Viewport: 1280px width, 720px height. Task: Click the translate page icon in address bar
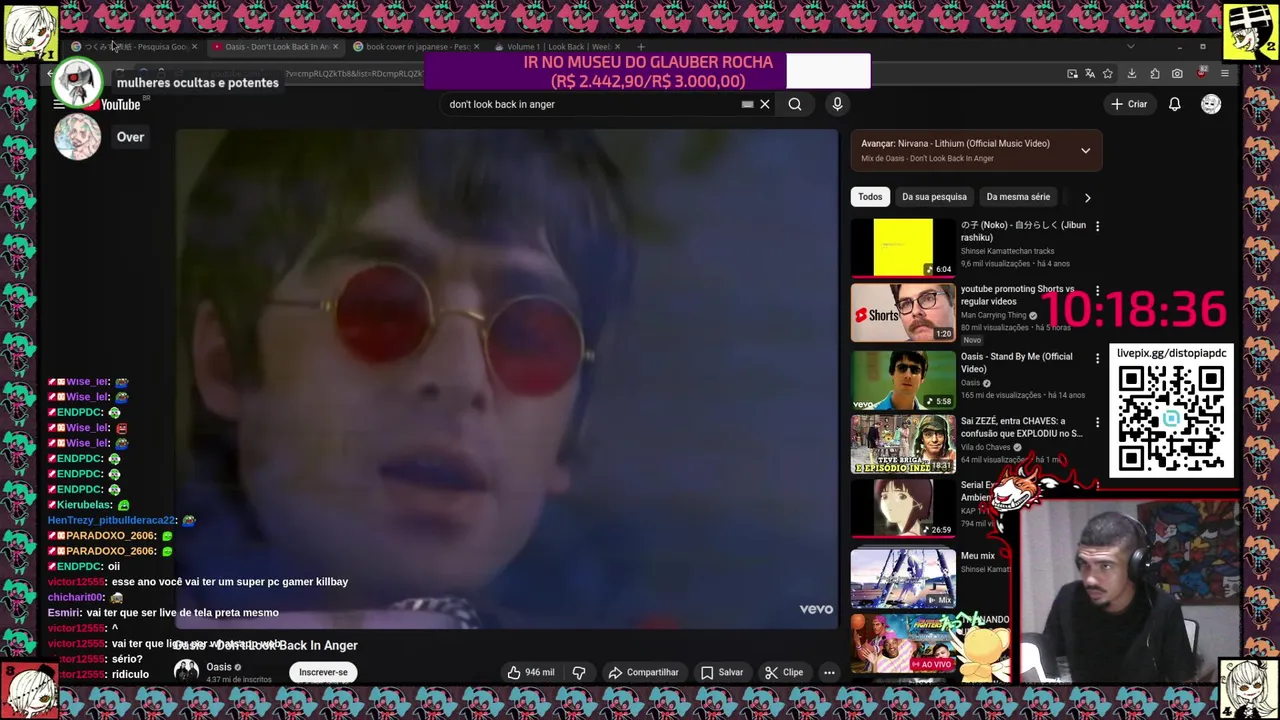point(1090,74)
